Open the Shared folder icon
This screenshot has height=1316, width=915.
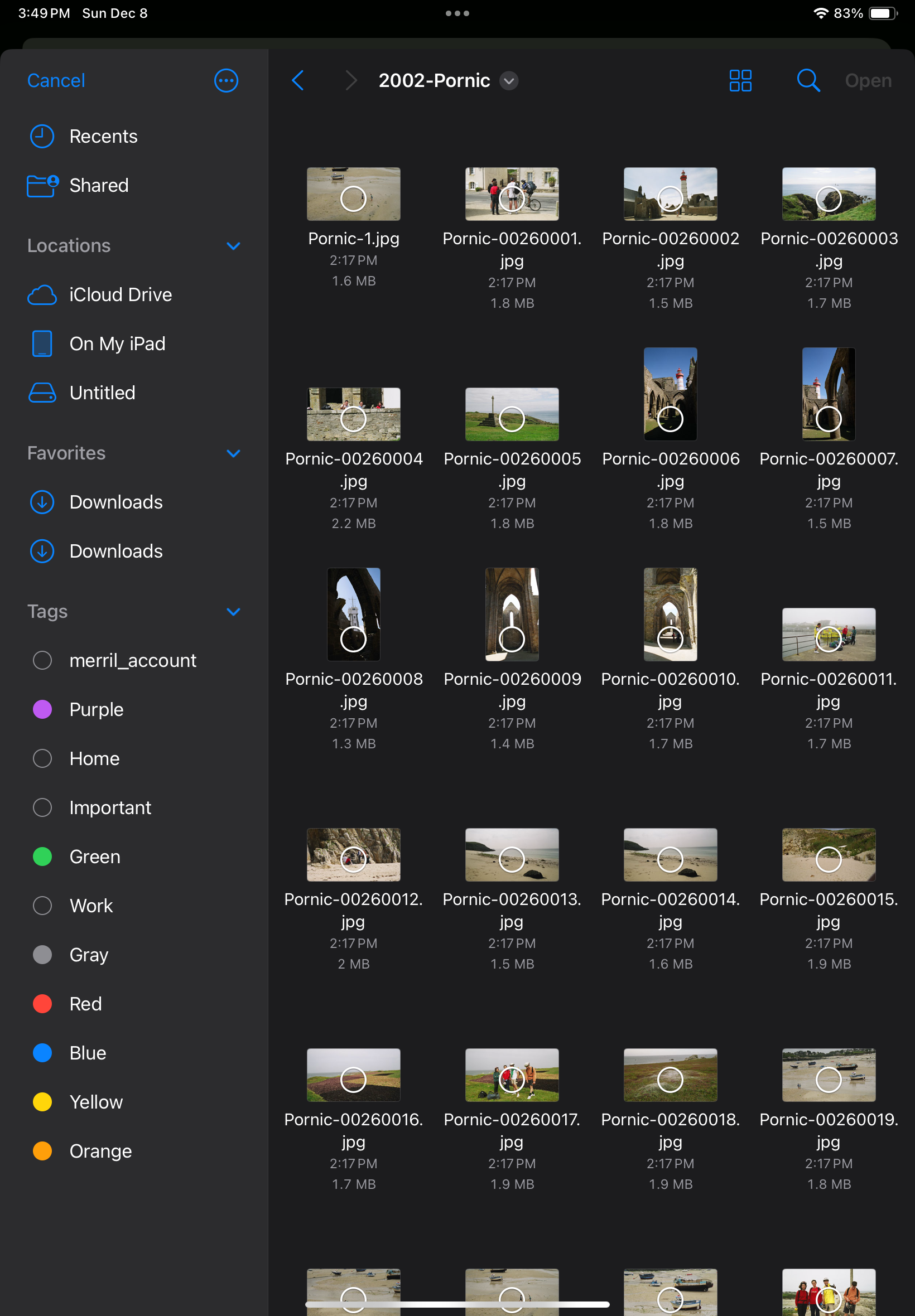(x=42, y=186)
